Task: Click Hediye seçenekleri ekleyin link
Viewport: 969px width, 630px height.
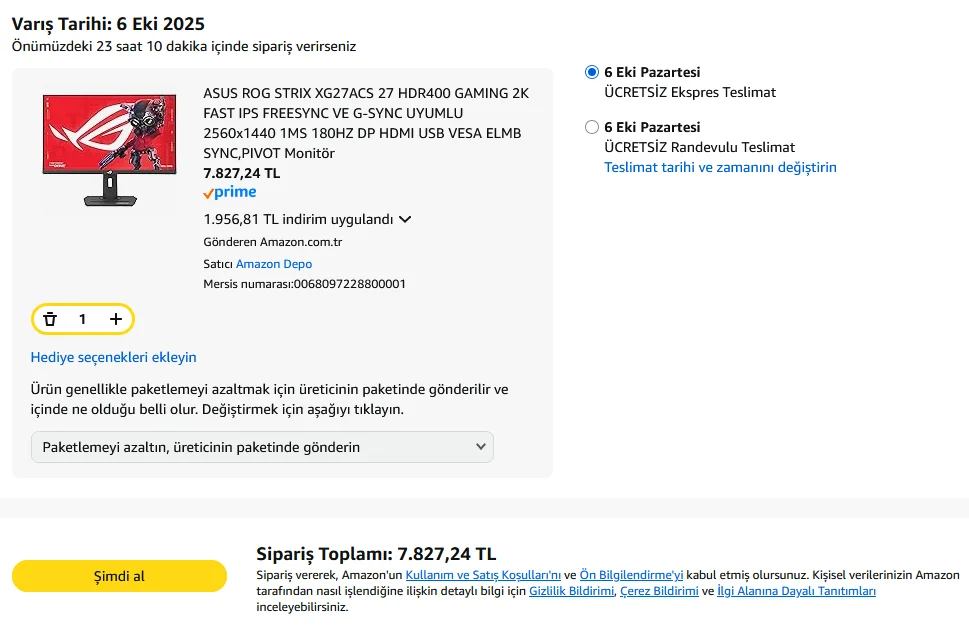Action: coord(114,357)
